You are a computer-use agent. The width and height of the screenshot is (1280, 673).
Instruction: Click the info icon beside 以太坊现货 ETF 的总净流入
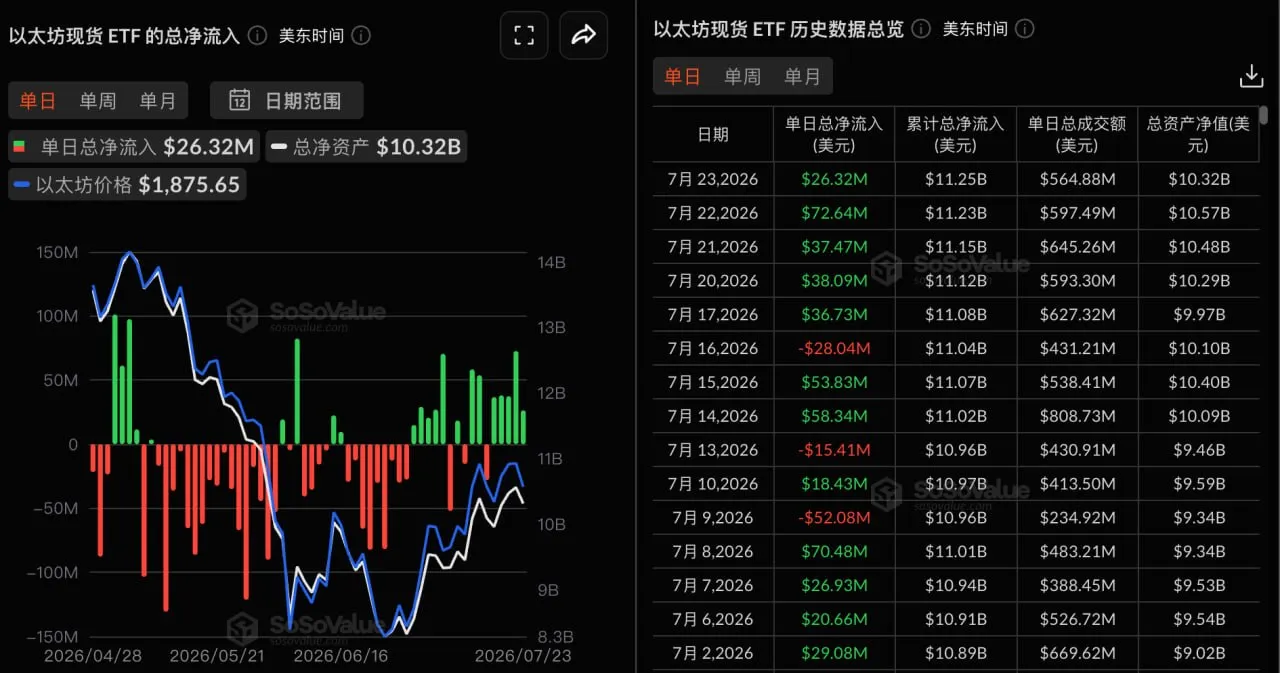(x=257, y=36)
